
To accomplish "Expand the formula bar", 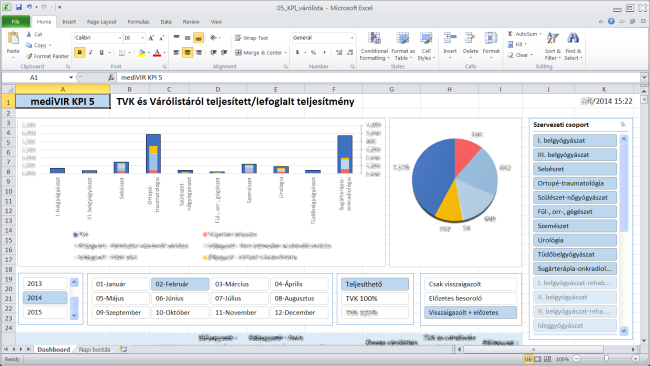I will 644,78.
